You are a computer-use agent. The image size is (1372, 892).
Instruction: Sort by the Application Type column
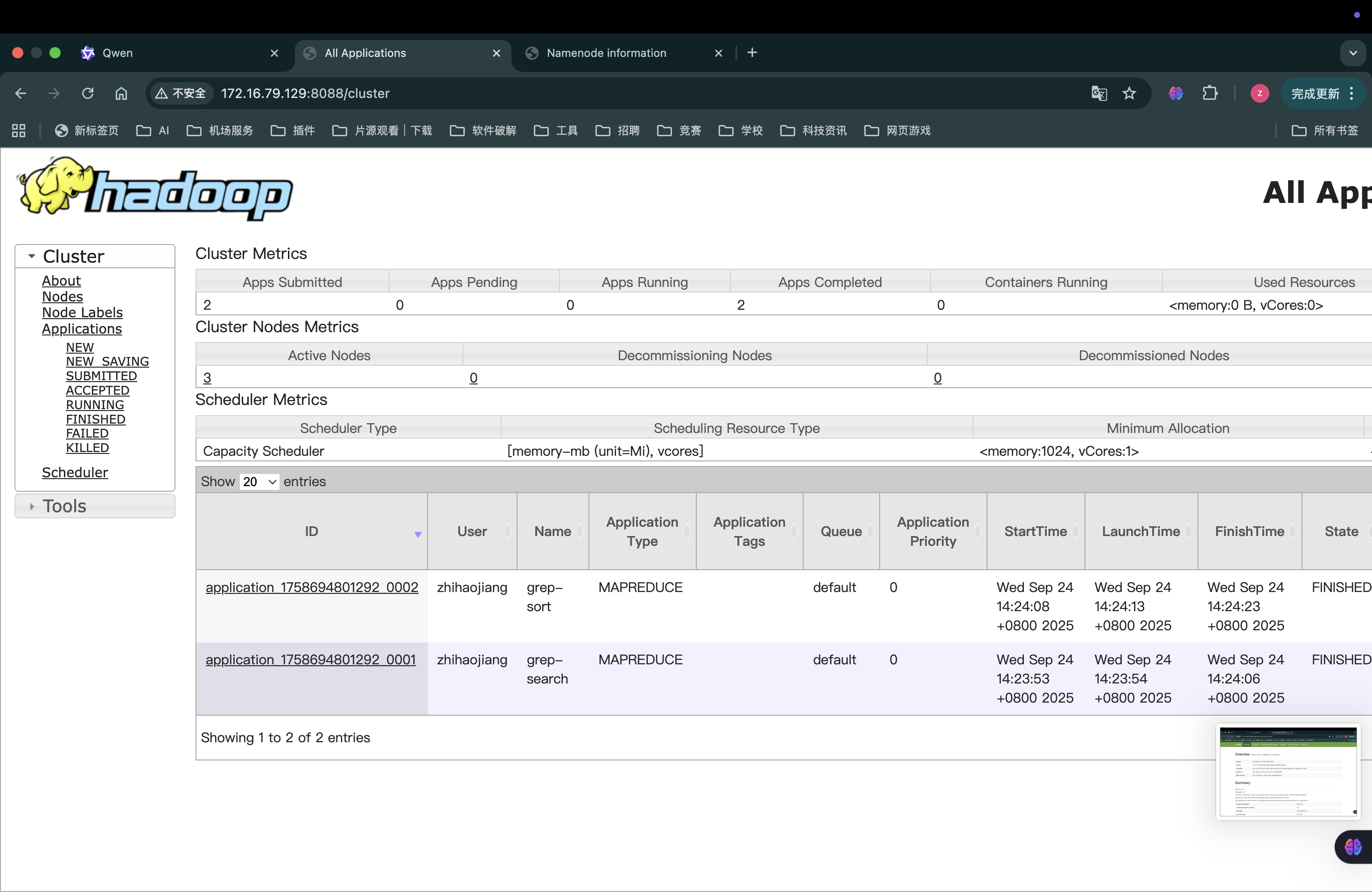(x=642, y=531)
